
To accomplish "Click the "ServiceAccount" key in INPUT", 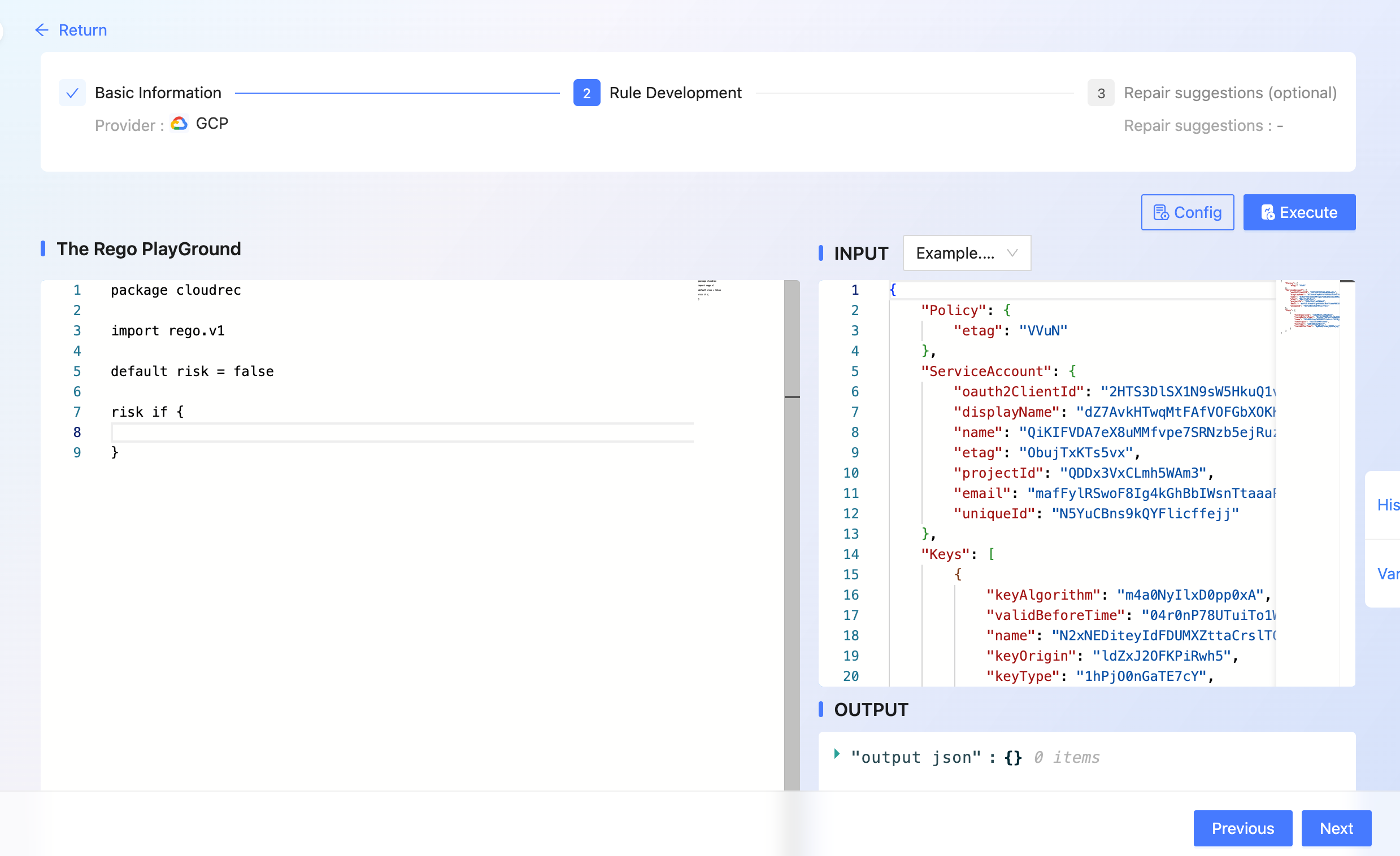I will [986, 372].
